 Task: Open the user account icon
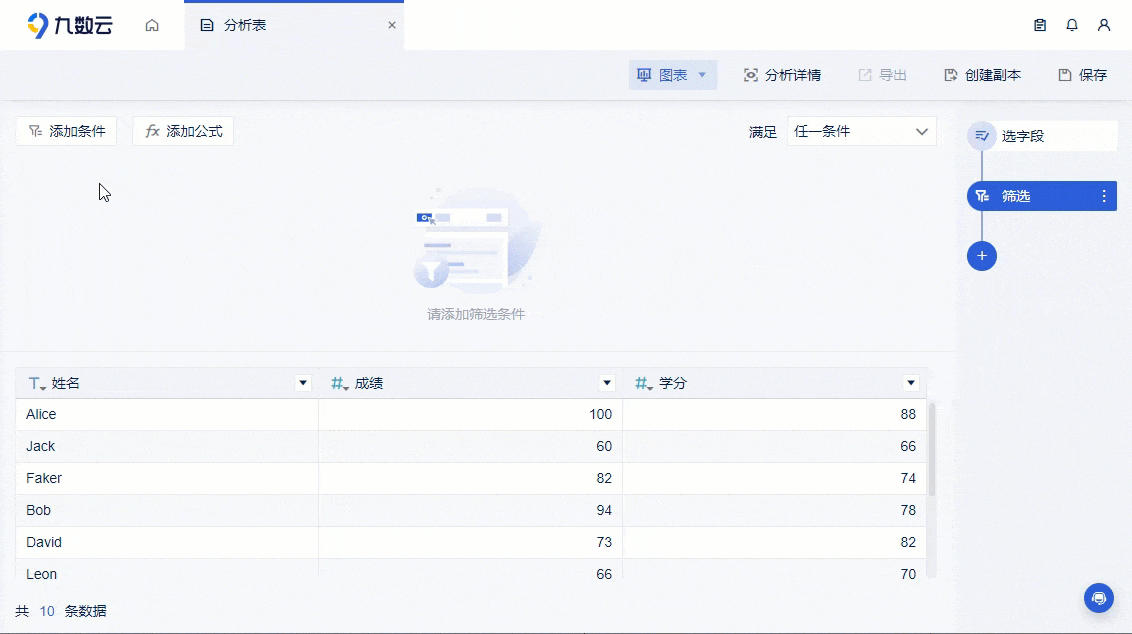point(1104,25)
